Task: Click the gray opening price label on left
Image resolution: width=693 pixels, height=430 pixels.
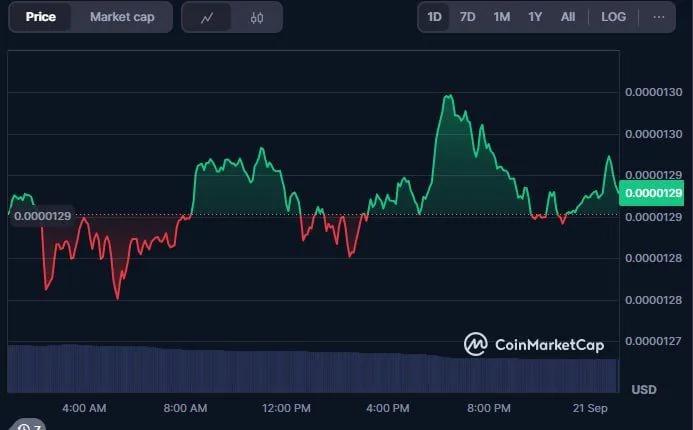Action: (41, 216)
